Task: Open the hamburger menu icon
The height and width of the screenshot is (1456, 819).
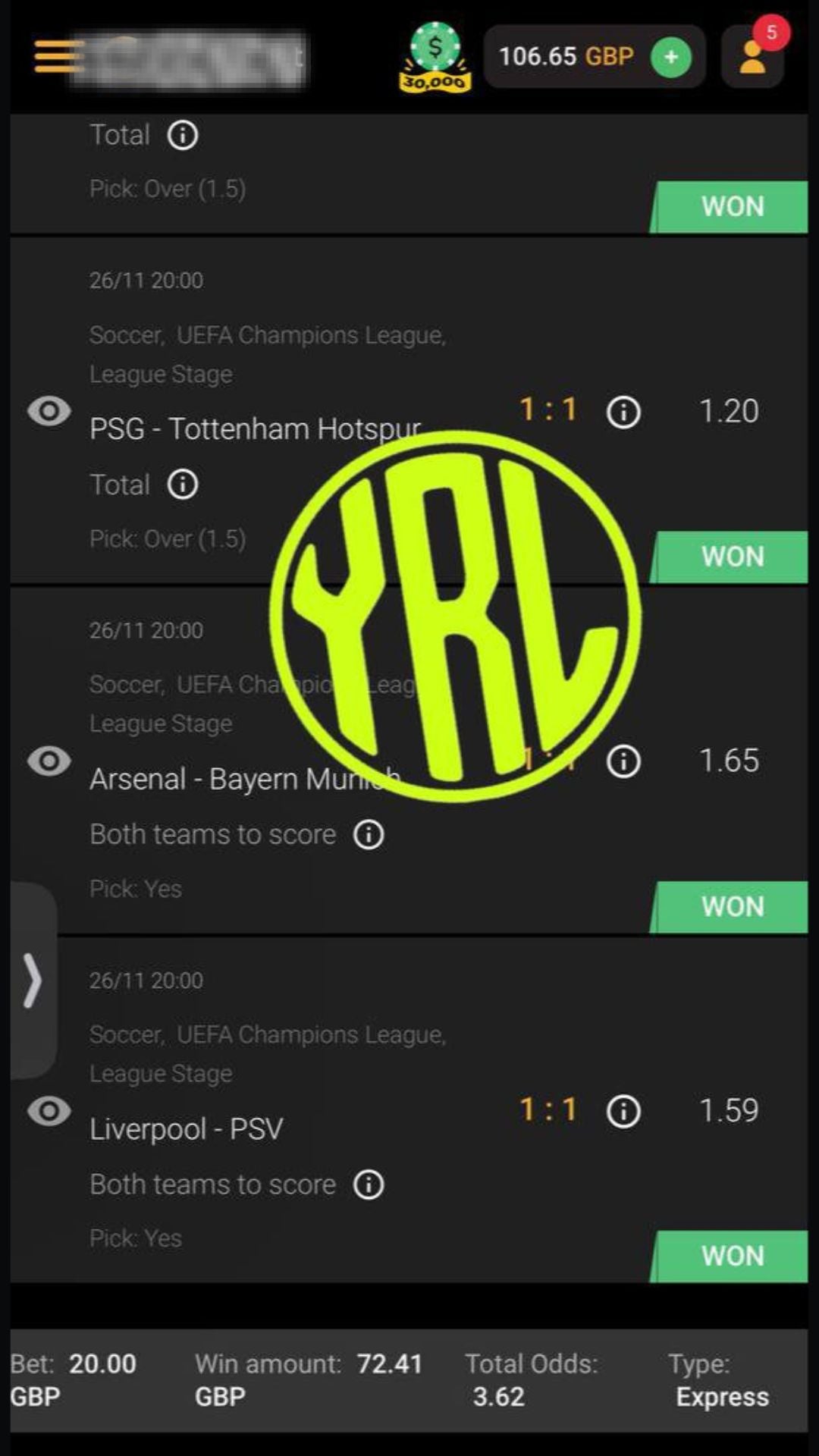Action: click(58, 57)
